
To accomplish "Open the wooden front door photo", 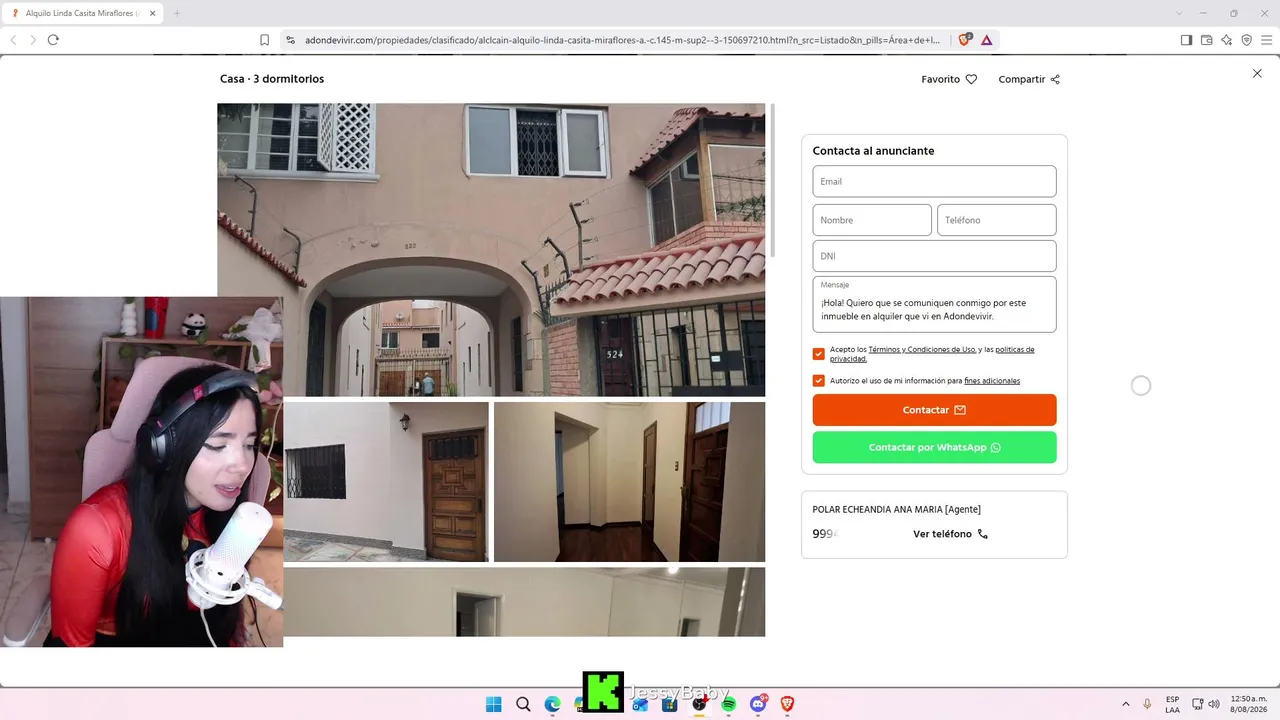I will point(386,482).
